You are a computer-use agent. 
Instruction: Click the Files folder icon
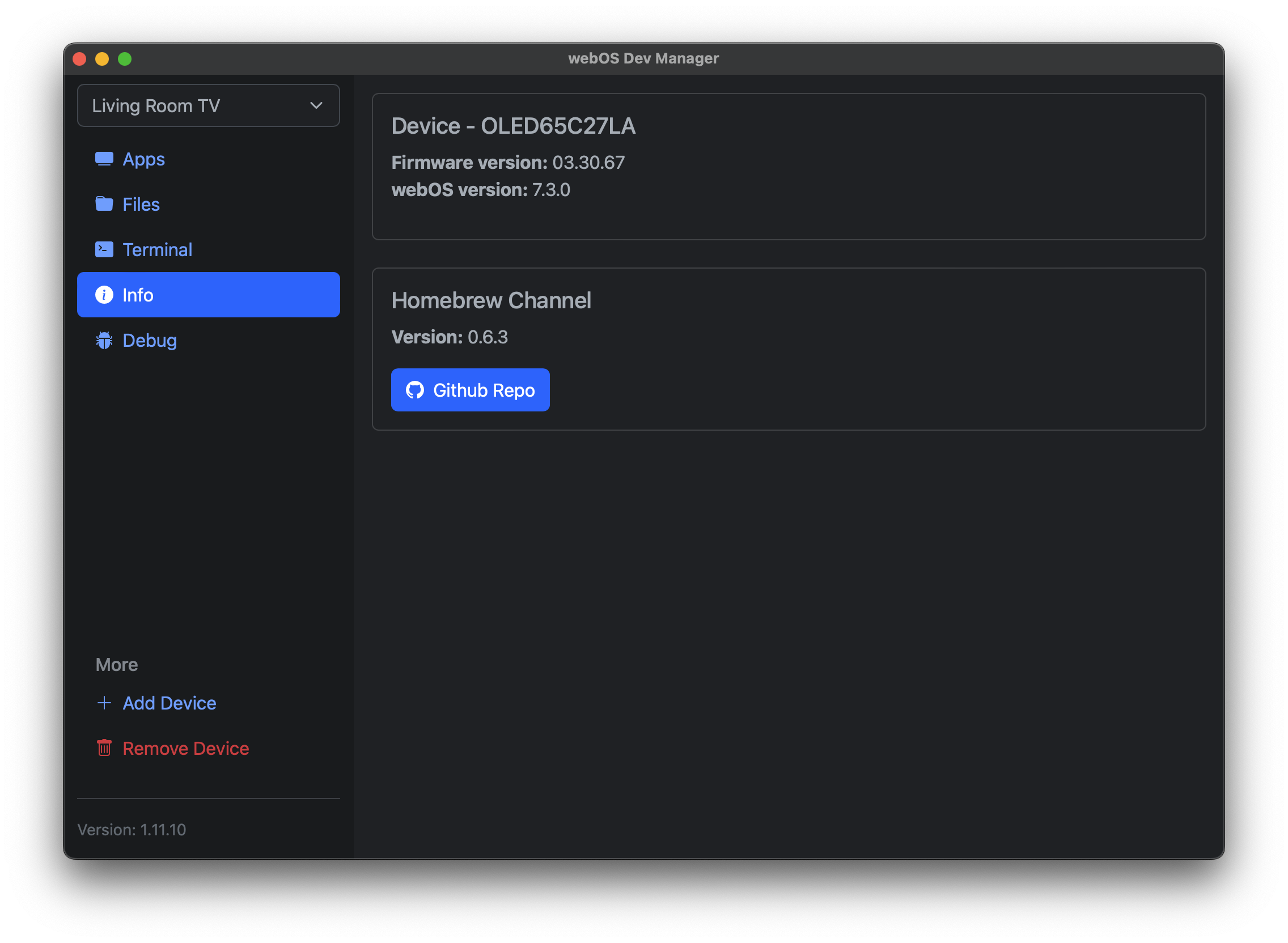coord(104,204)
